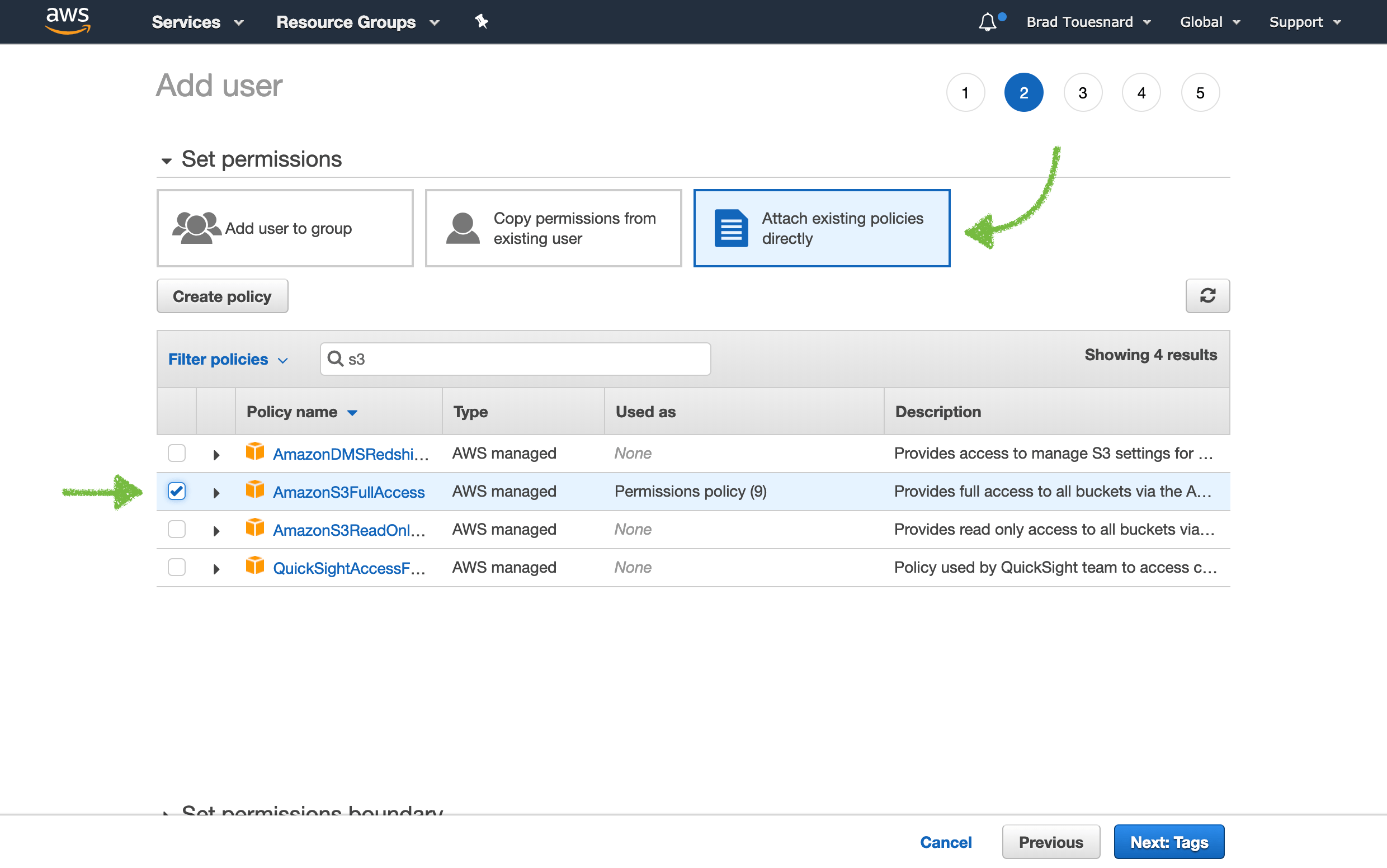Click the policy search field containing s3
This screenshot has width=1387, height=868.
[515, 359]
